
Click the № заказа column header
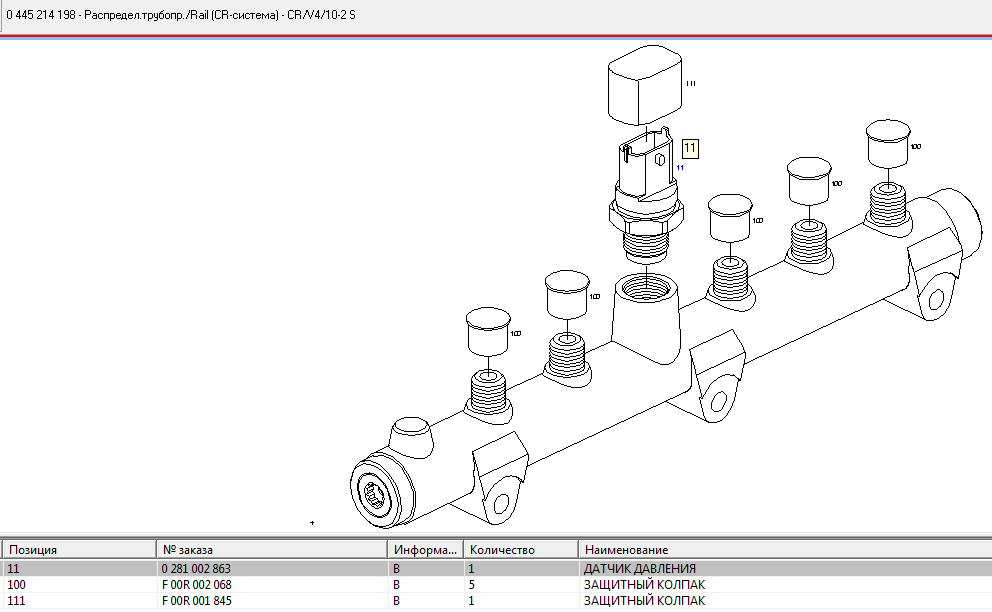click(x=187, y=550)
